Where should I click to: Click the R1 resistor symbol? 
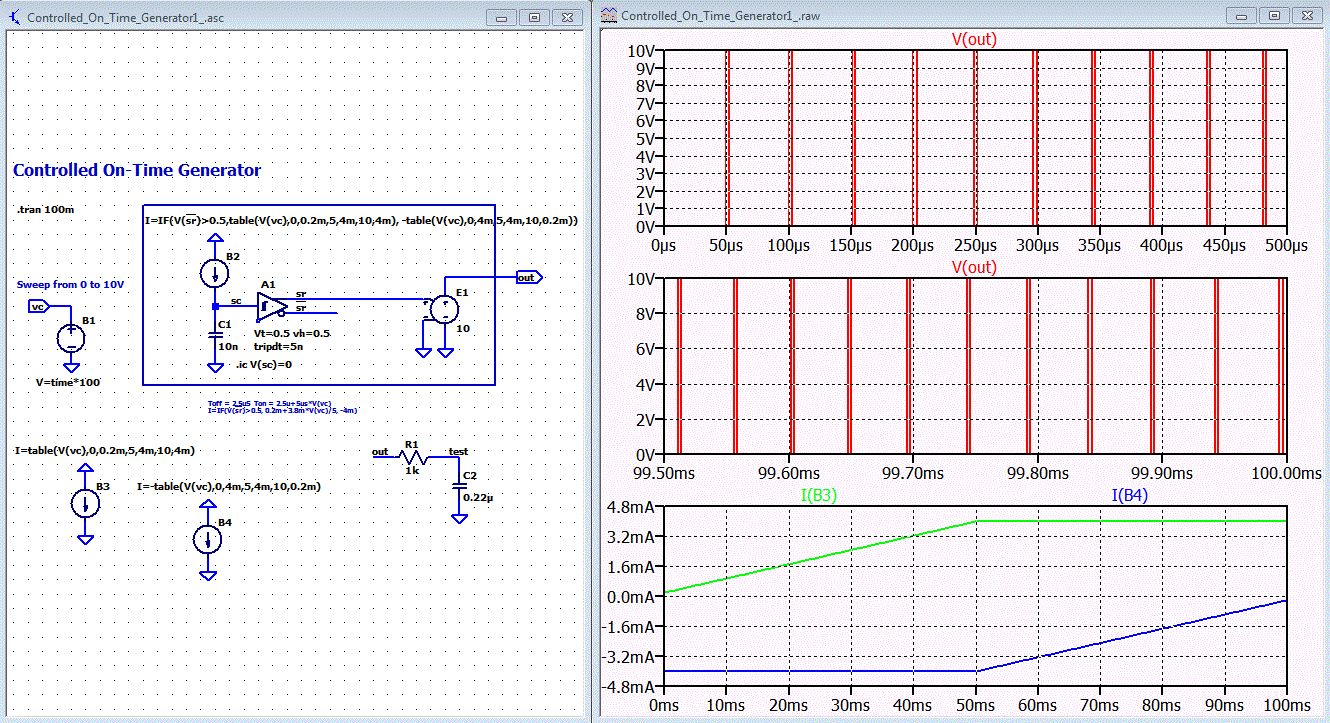tap(413, 458)
